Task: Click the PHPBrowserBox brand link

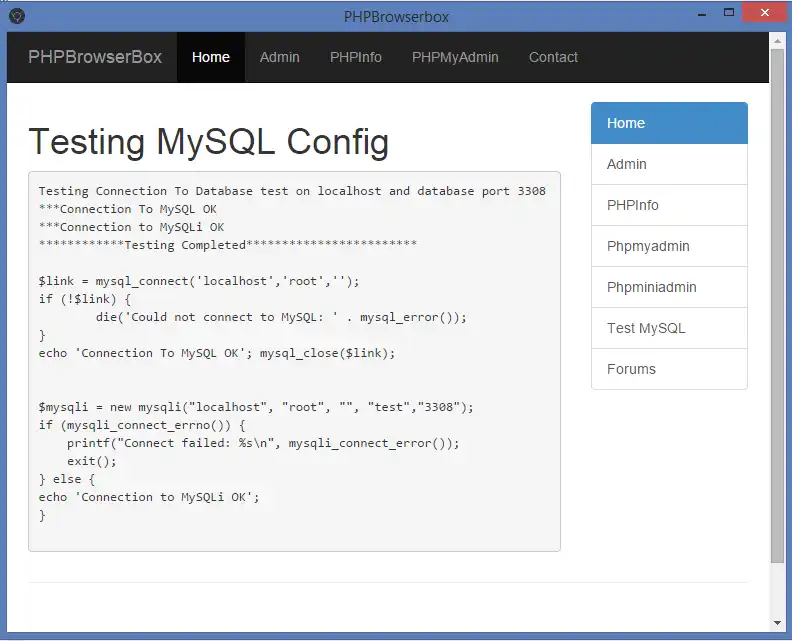Action: click(95, 57)
